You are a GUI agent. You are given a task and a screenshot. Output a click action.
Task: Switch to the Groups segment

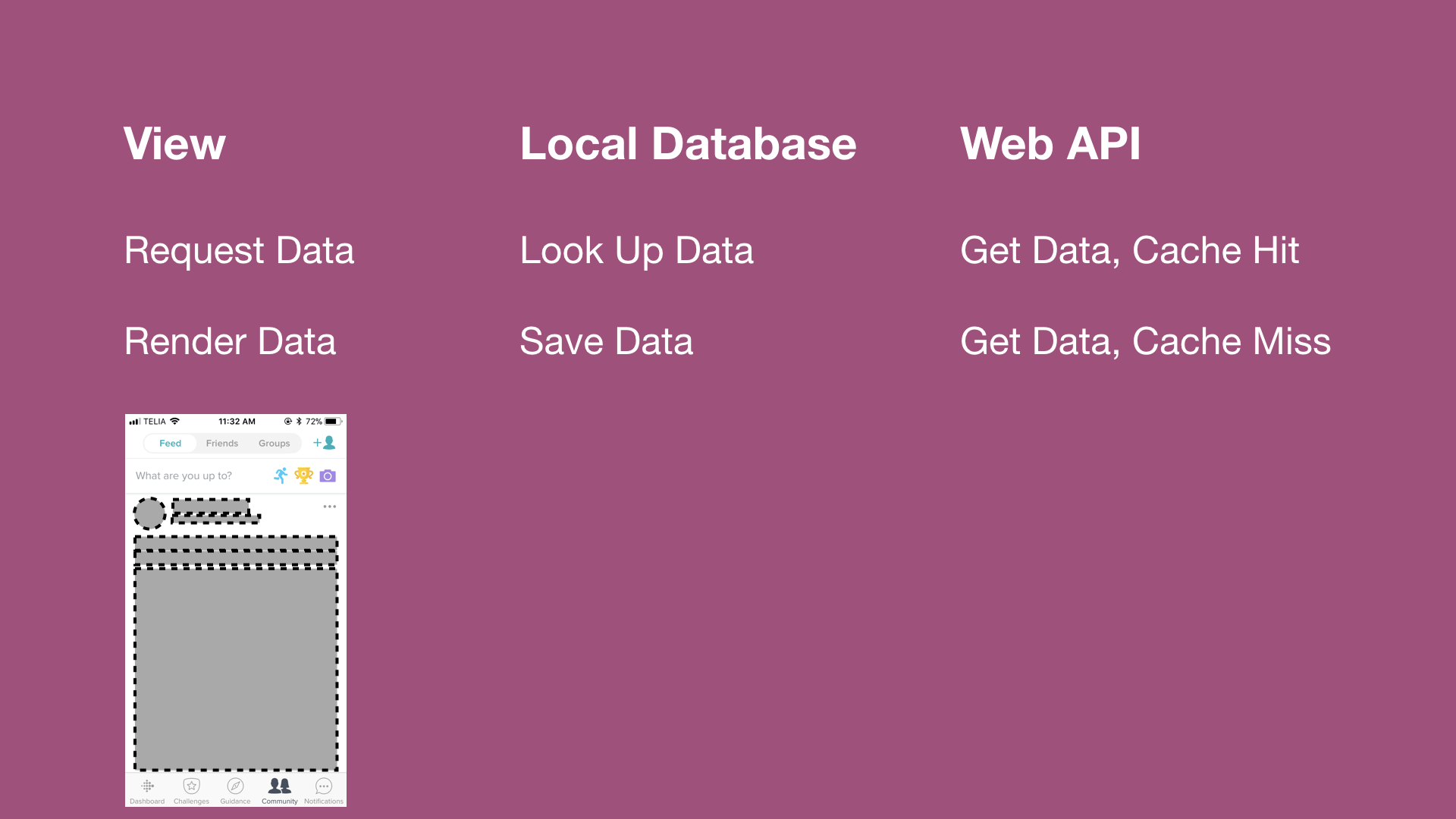[x=274, y=444]
